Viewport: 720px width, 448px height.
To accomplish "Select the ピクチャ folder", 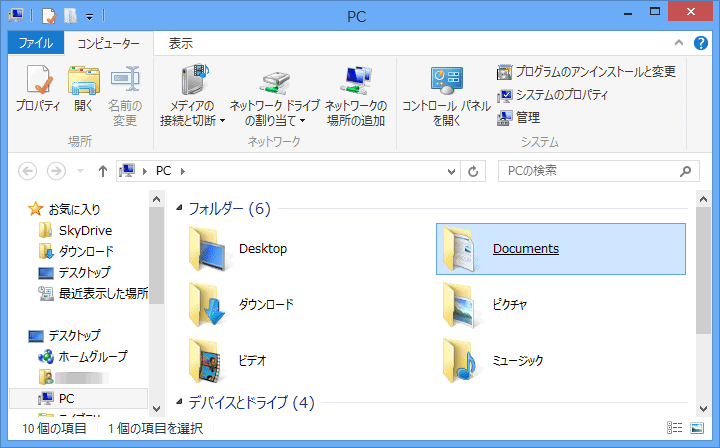I will [485, 305].
